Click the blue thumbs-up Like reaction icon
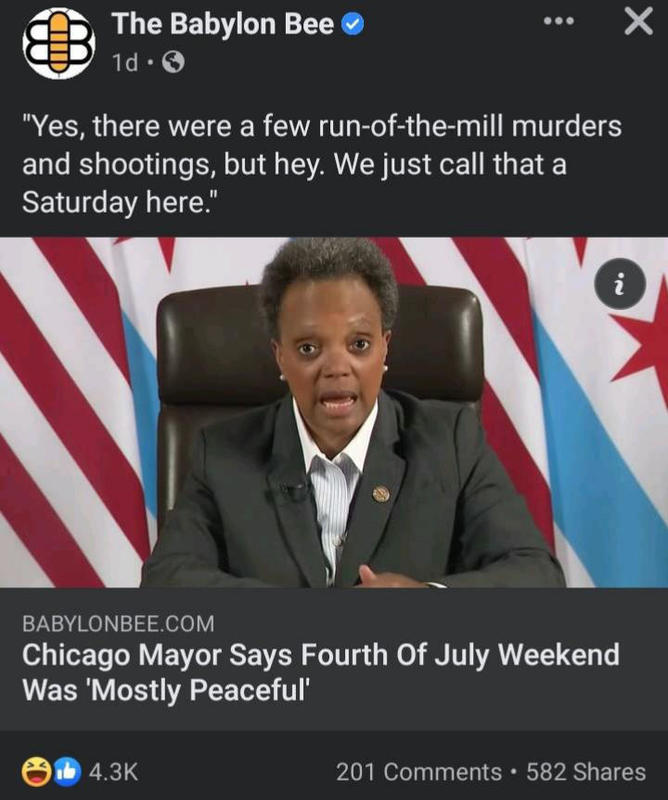The width and height of the screenshot is (668, 800). pyautogui.click(x=67, y=771)
